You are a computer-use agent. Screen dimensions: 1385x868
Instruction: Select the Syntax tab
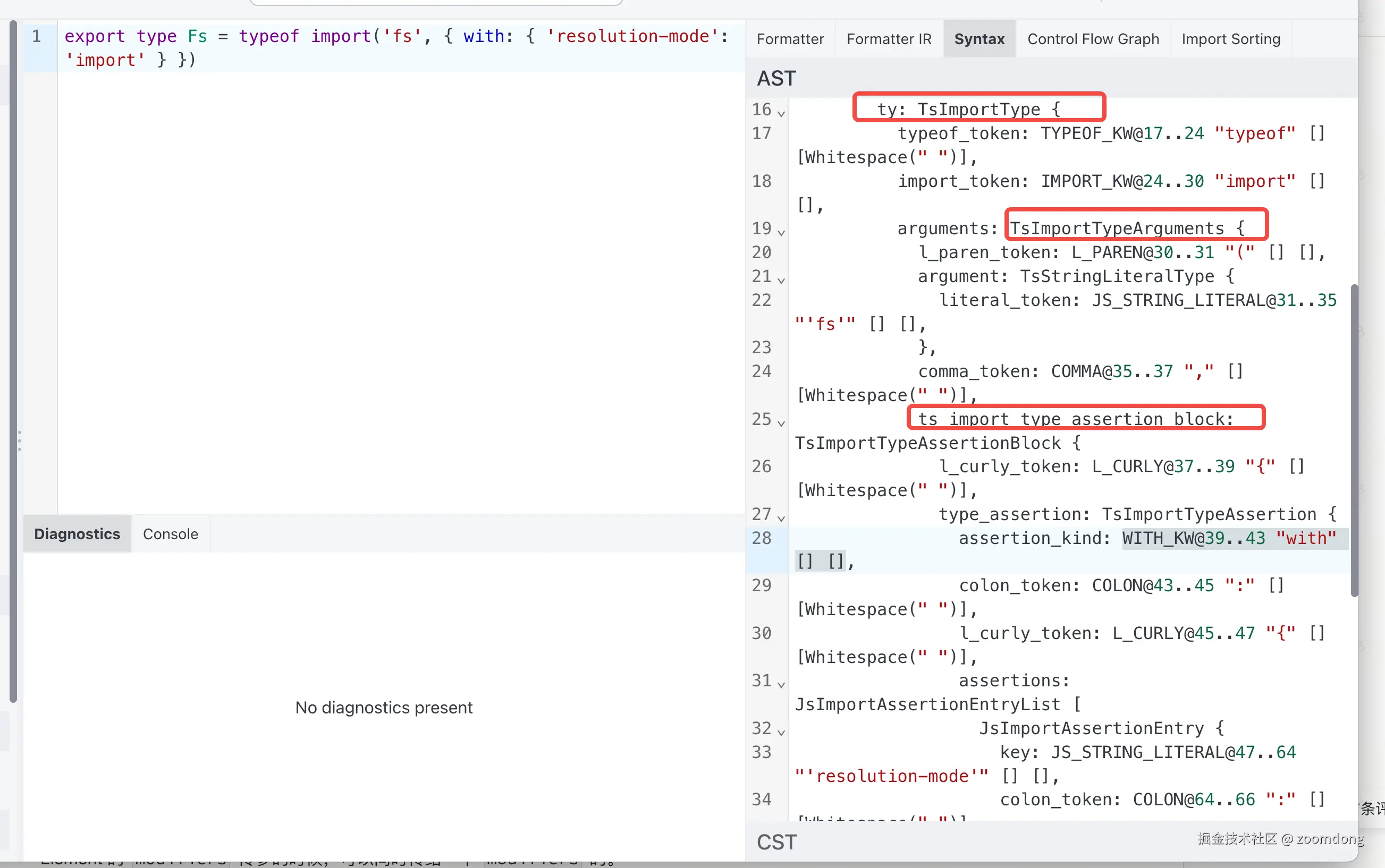979,39
